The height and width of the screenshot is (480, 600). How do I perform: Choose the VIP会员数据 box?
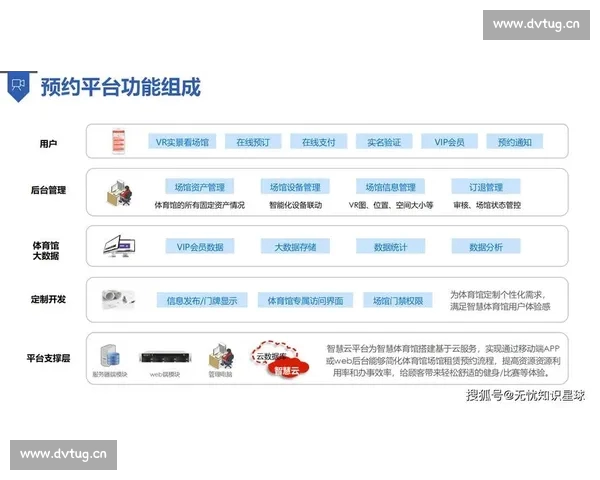[200, 247]
